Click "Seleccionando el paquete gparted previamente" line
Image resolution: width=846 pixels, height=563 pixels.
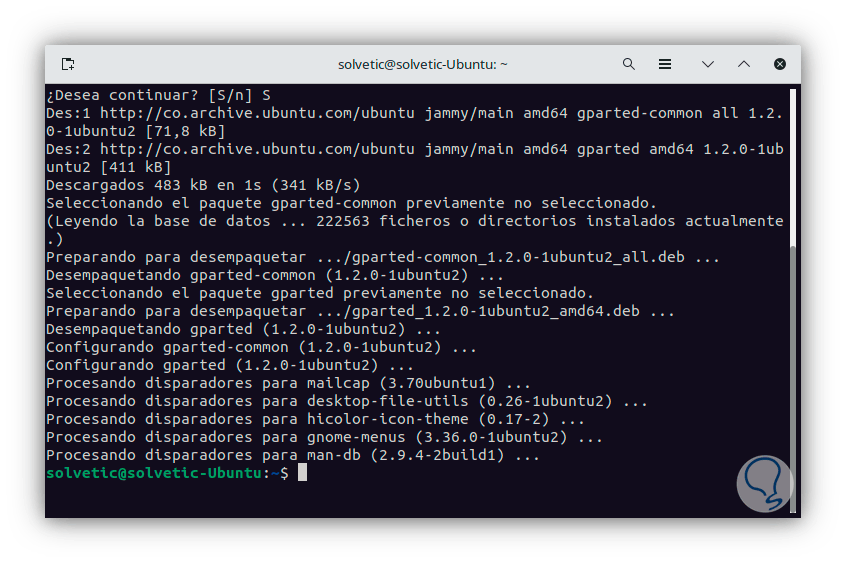tap(319, 293)
